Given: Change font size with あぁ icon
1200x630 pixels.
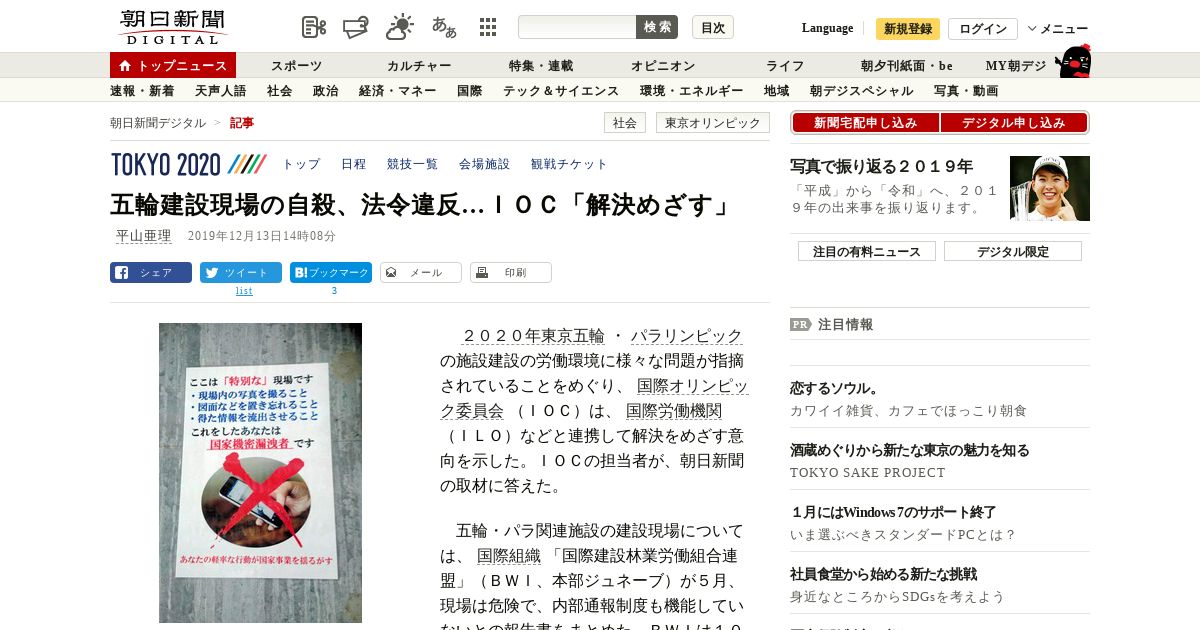Looking at the screenshot, I should 444,27.
